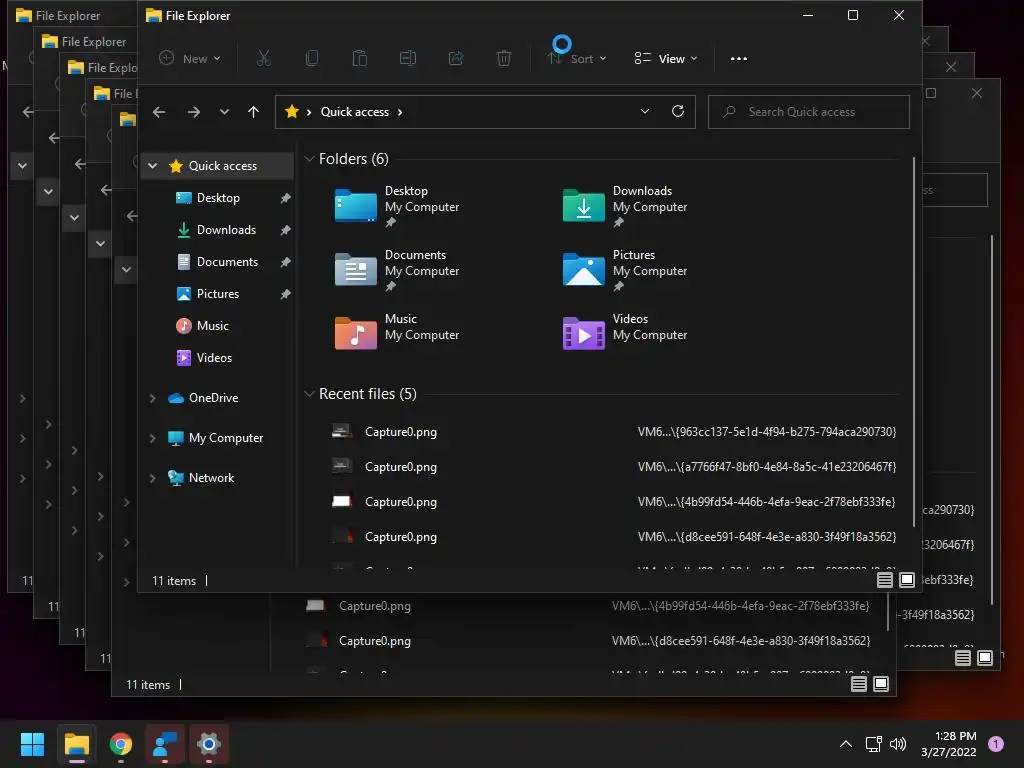Open Capture0.png from d8cee591 in front window

[613, 537]
